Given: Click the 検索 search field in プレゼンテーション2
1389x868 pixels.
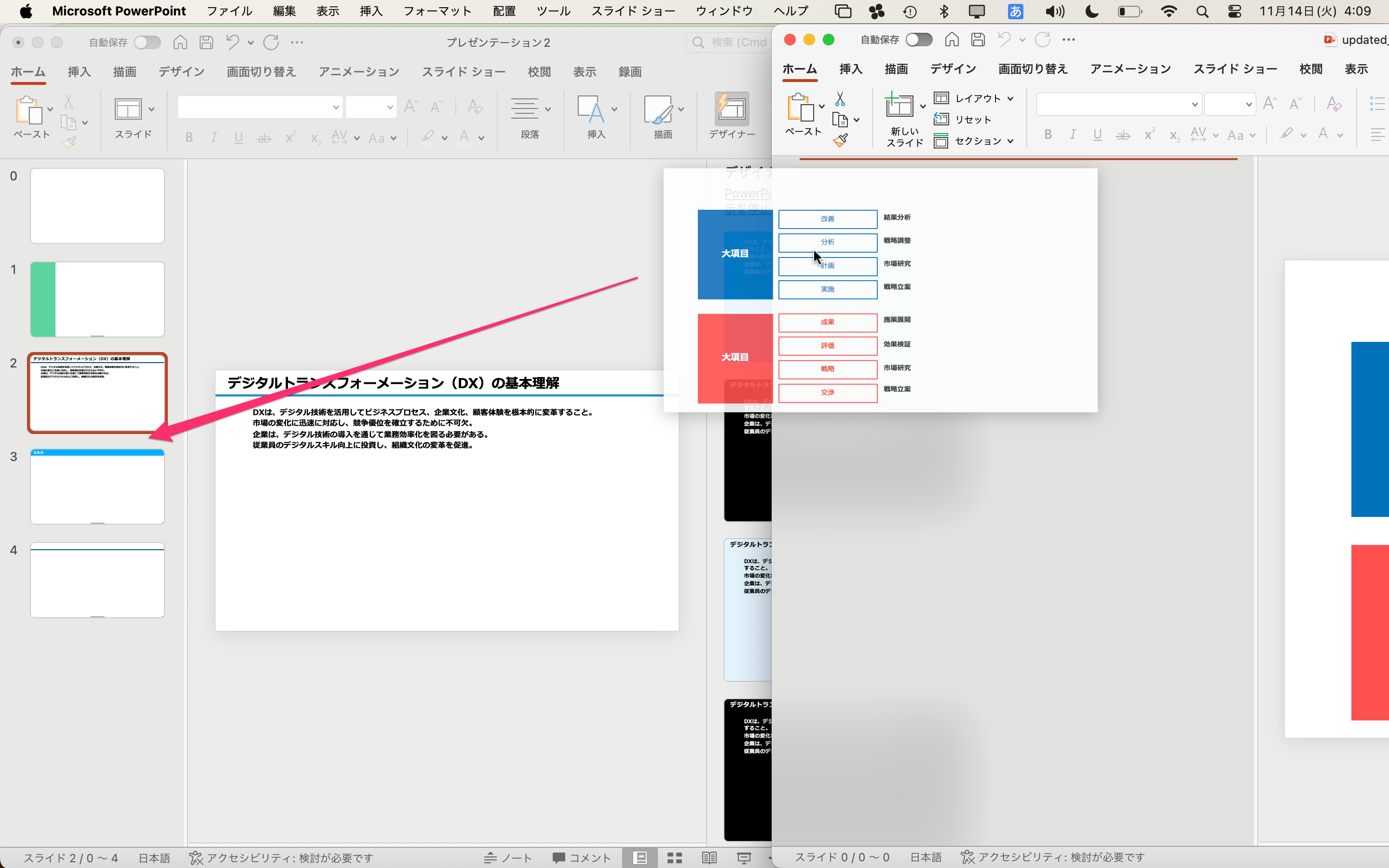Looking at the screenshot, I should tap(729, 42).
